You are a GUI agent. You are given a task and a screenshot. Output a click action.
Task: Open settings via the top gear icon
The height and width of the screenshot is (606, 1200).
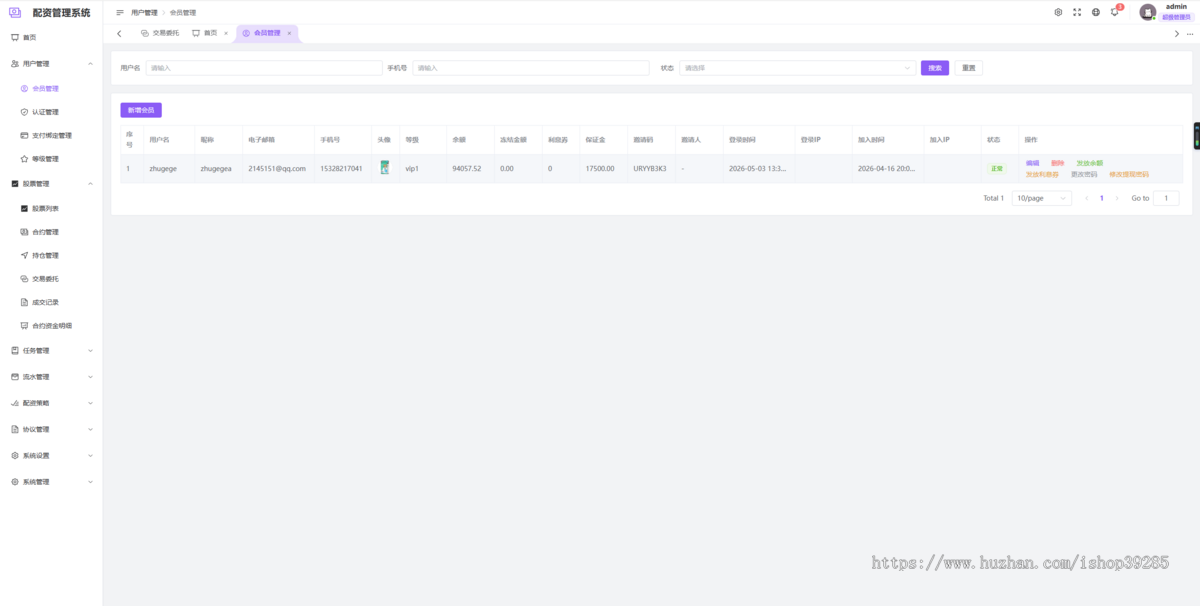click(x=1058, y=12)
